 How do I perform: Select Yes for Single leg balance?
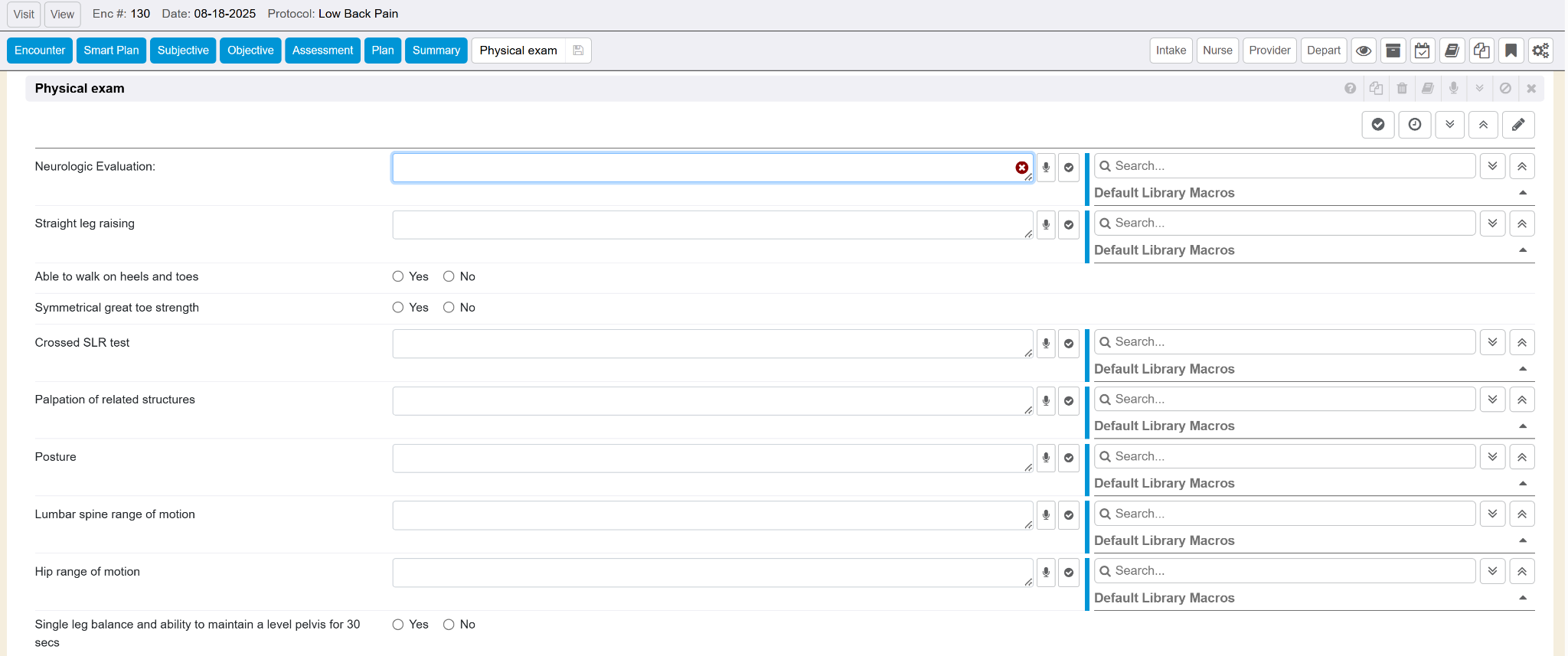point(398,625)
